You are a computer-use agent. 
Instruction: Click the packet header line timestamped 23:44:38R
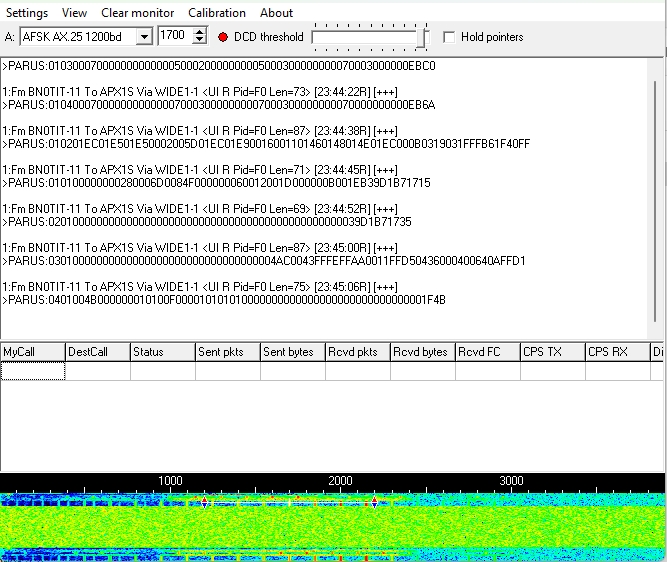[200, 131]
